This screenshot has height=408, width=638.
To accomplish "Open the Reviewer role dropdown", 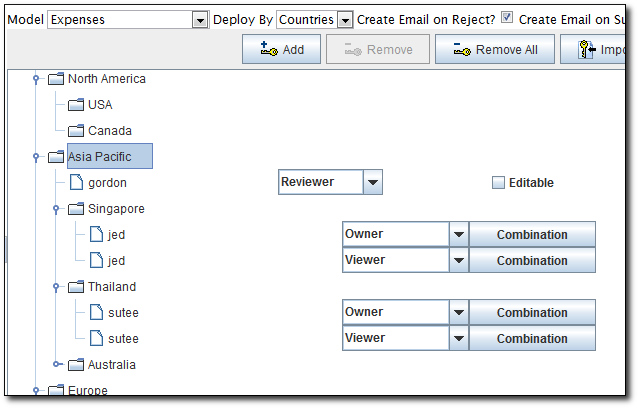I will (x=372, y=182).
